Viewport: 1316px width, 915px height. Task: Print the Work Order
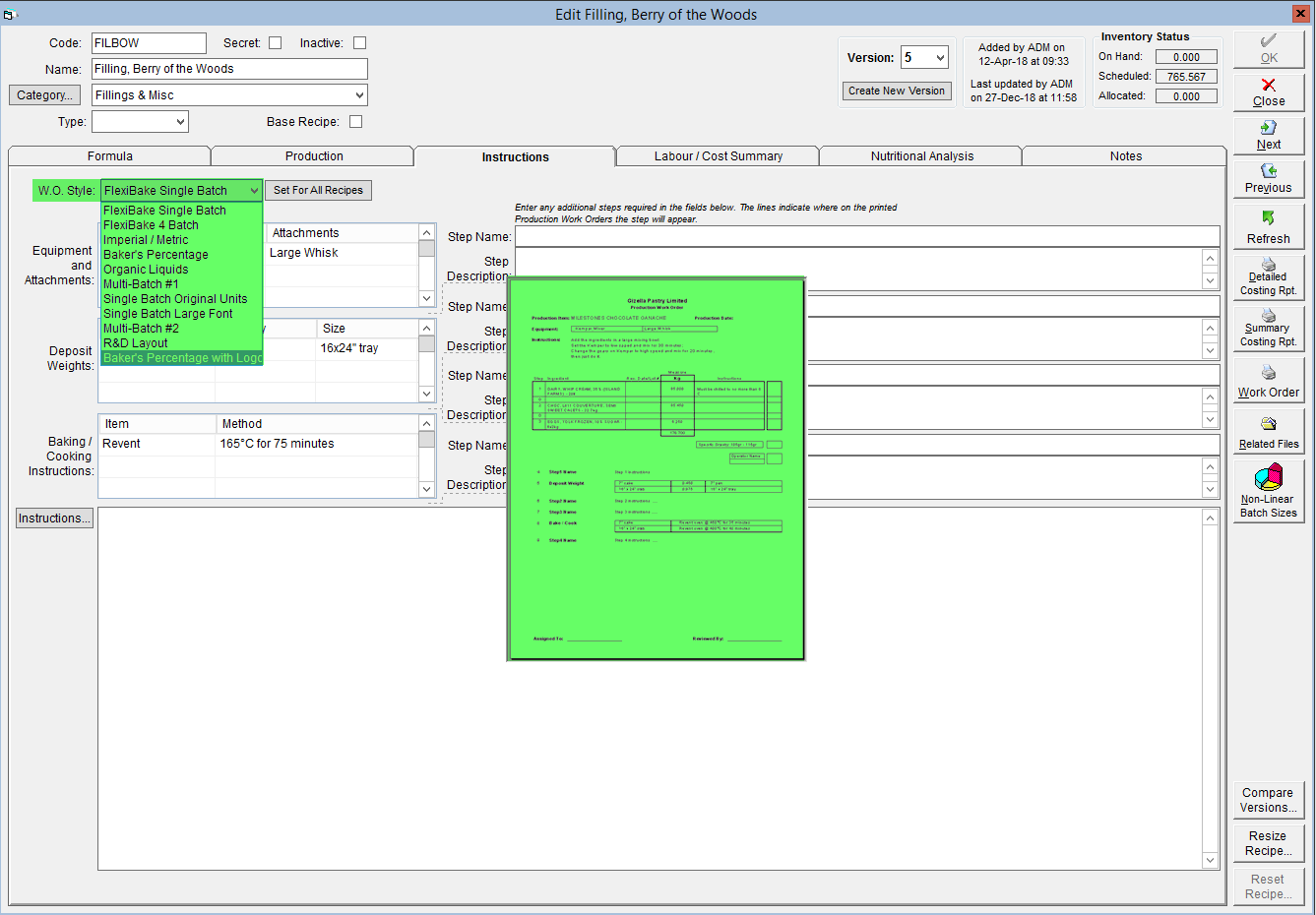[1269, 380]
